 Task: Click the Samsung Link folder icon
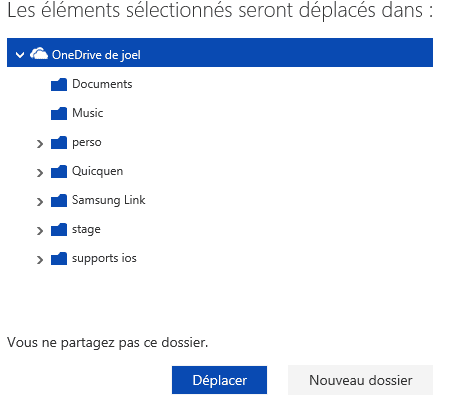pyautogui.click(x=59, y=201)
